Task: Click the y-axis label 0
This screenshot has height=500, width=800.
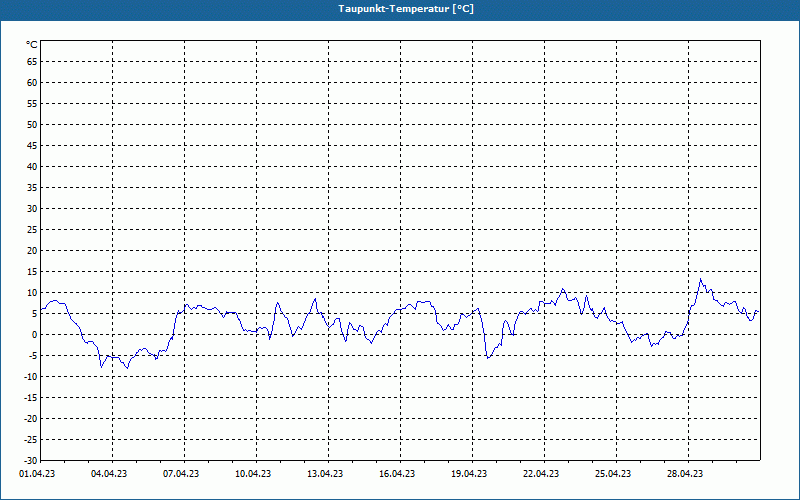Action: point(35,335)
